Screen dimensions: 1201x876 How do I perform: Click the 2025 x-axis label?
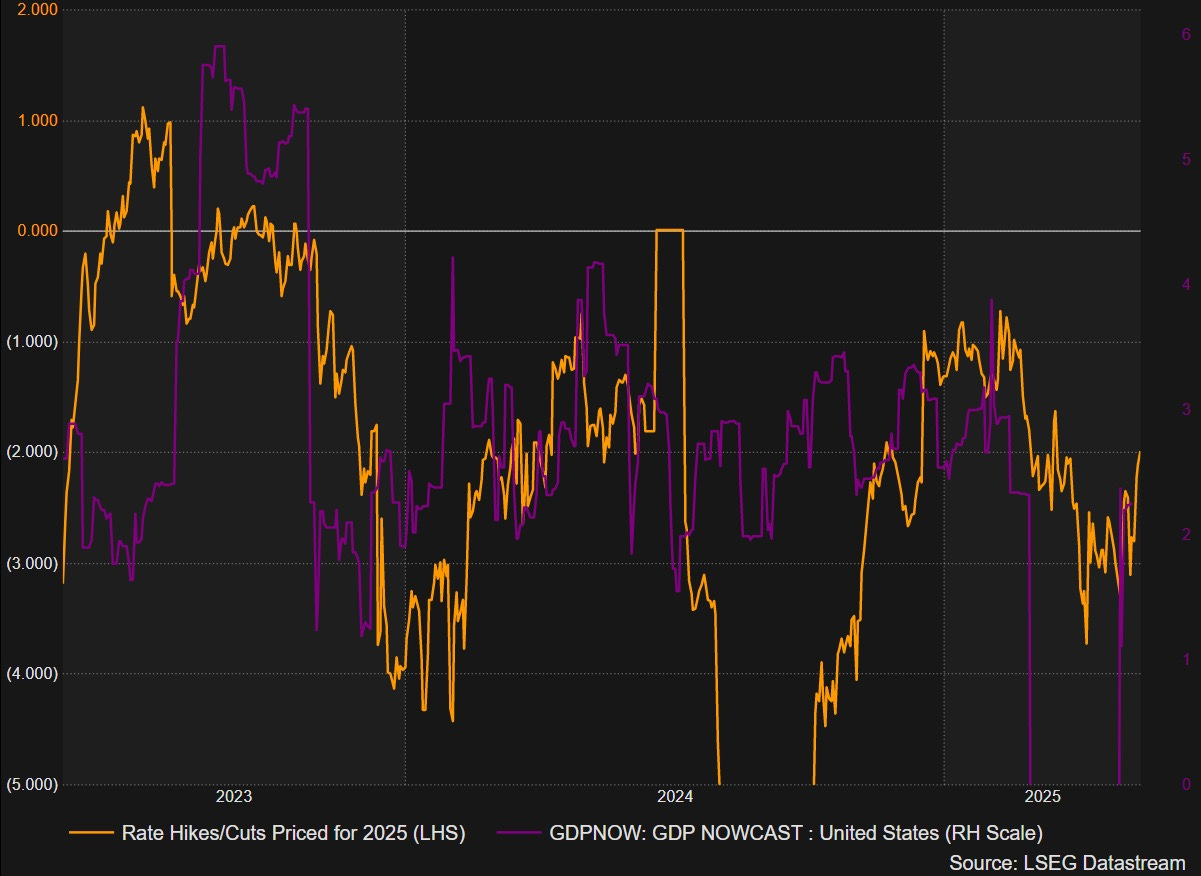click(x=1043, y=797)
